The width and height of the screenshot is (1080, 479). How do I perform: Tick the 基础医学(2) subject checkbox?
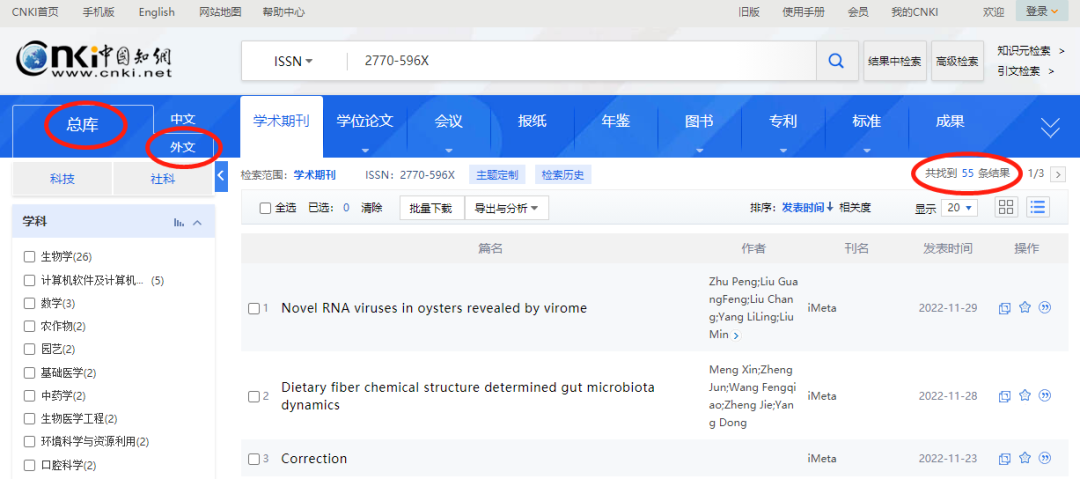pos(29,373)
